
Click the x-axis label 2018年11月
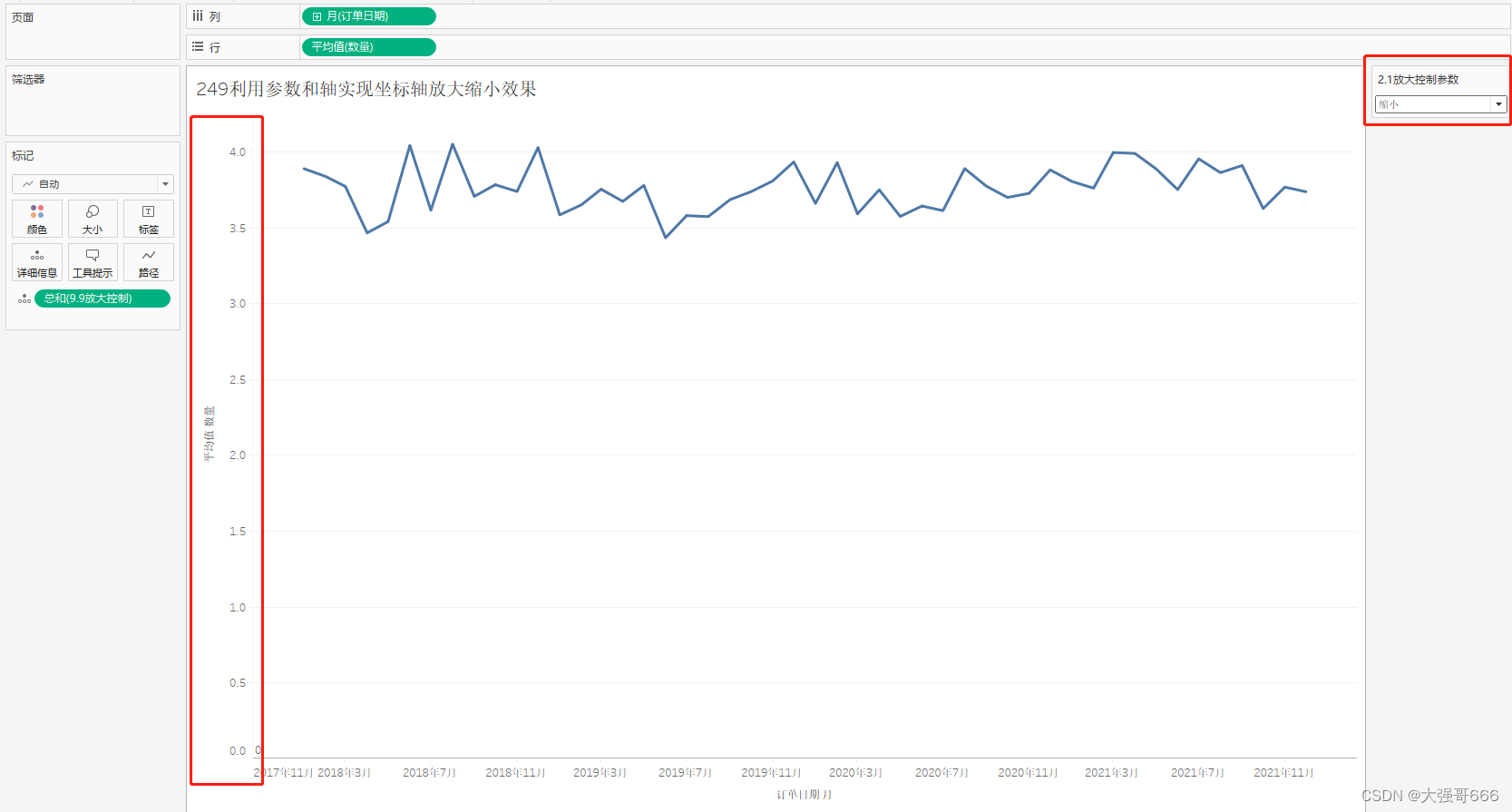(516, 773)
